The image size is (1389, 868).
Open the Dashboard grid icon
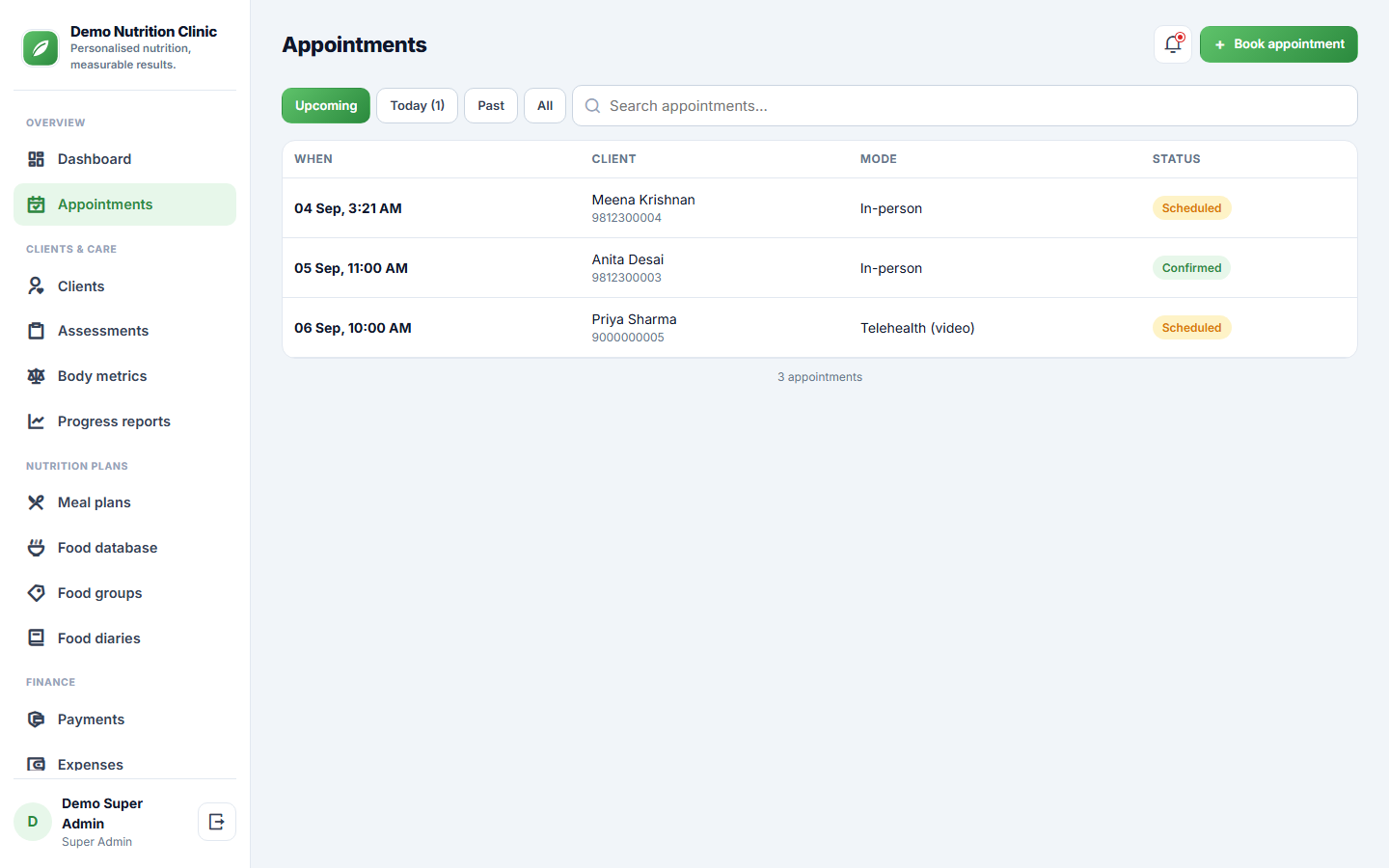[36, 159]
